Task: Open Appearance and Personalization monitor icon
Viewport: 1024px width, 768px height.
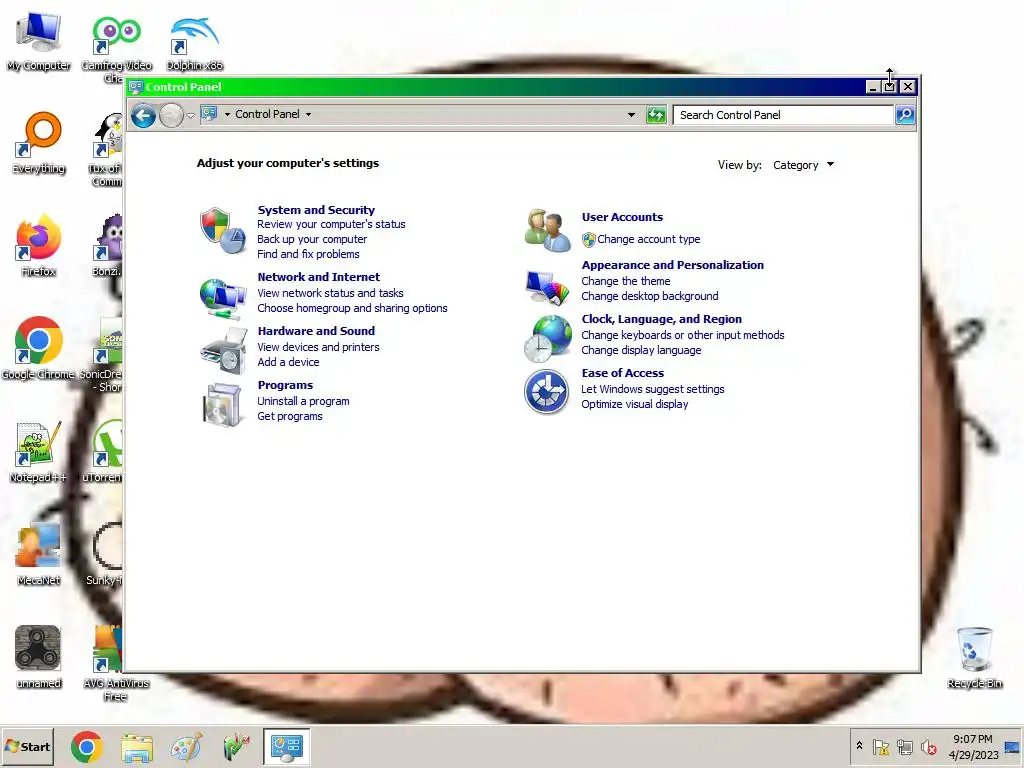Action: click(x=547, y=287)
